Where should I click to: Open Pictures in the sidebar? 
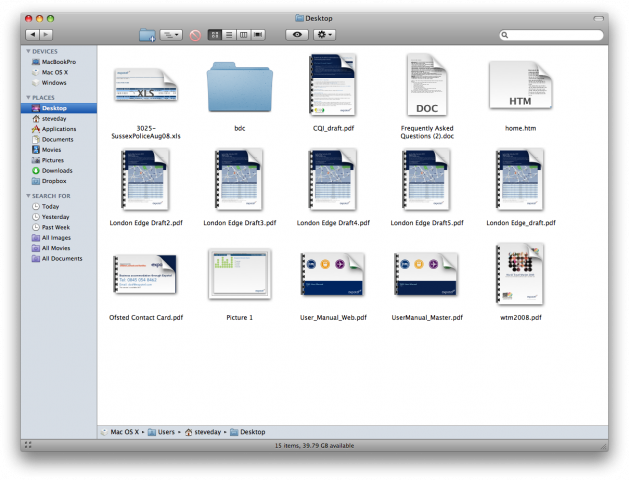pyautogui.click(x=59, y=160)
